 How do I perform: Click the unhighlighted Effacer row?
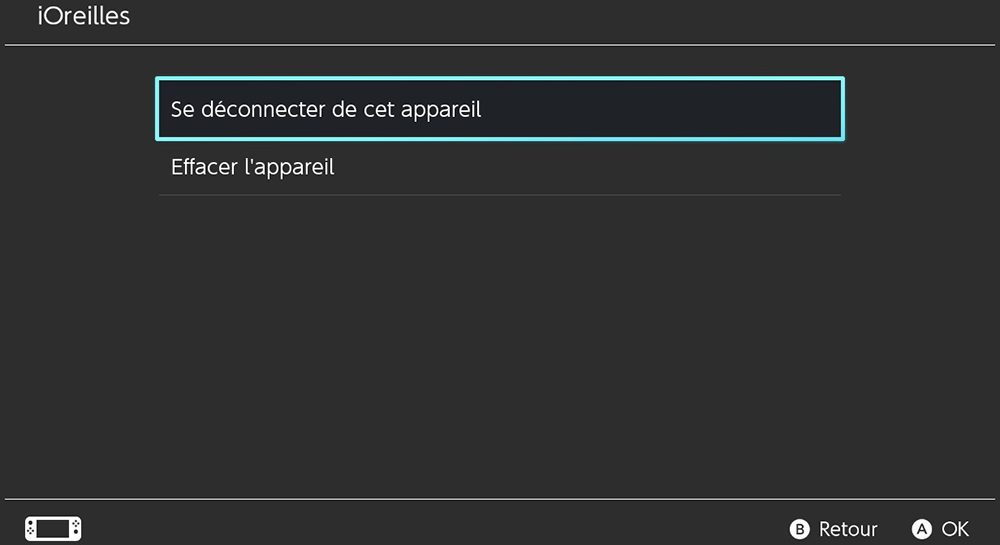(x=500, y=167)
